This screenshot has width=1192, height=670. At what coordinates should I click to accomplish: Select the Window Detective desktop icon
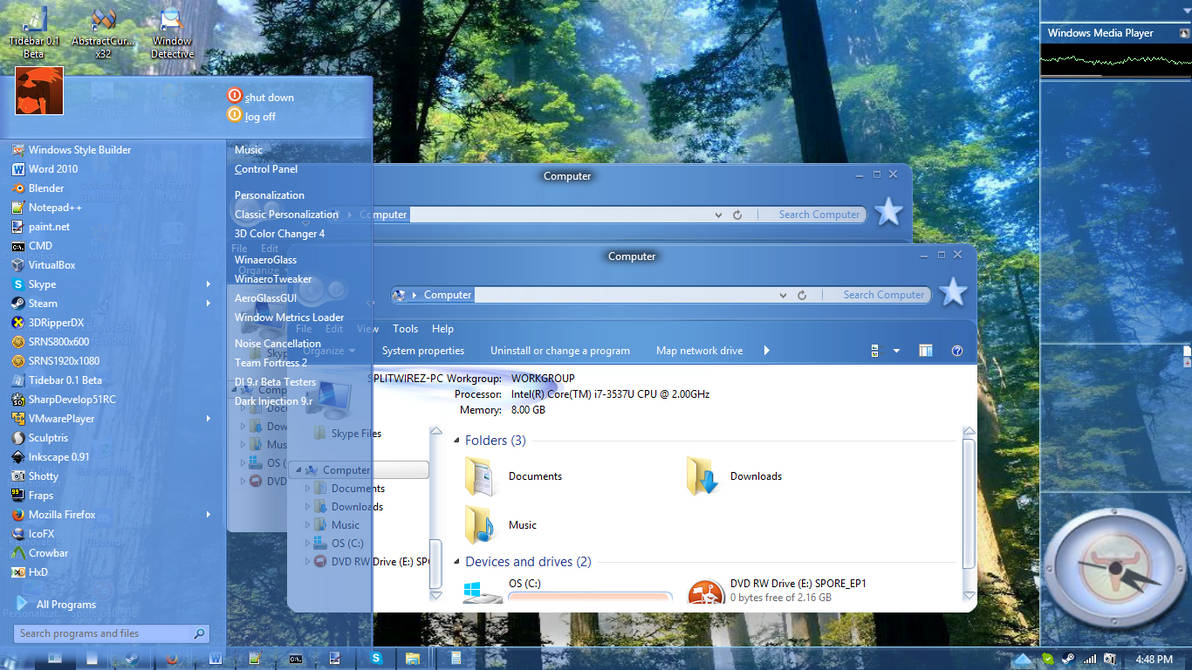tap(172, 32)
